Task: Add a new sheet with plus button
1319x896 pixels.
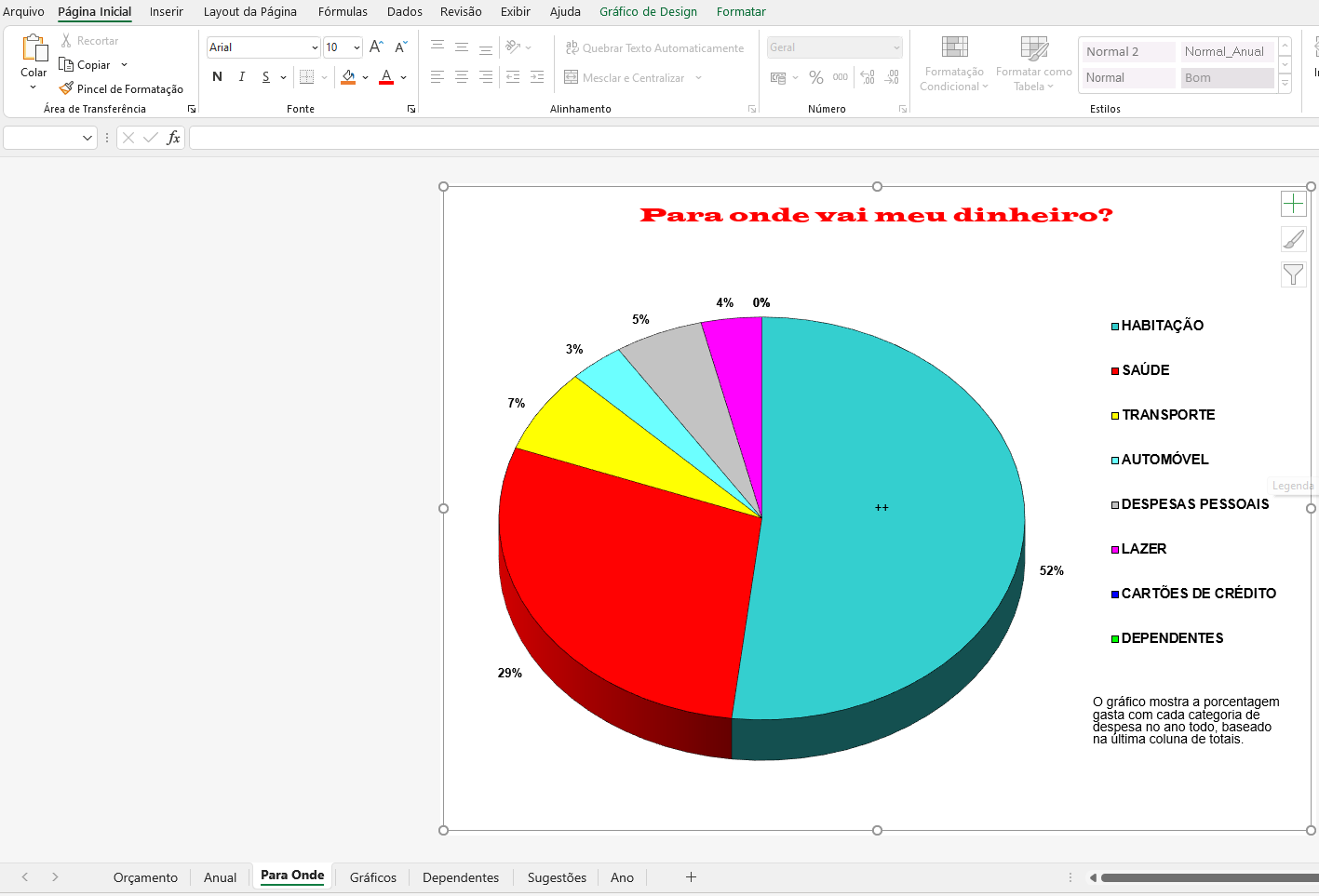Action: 691,877
